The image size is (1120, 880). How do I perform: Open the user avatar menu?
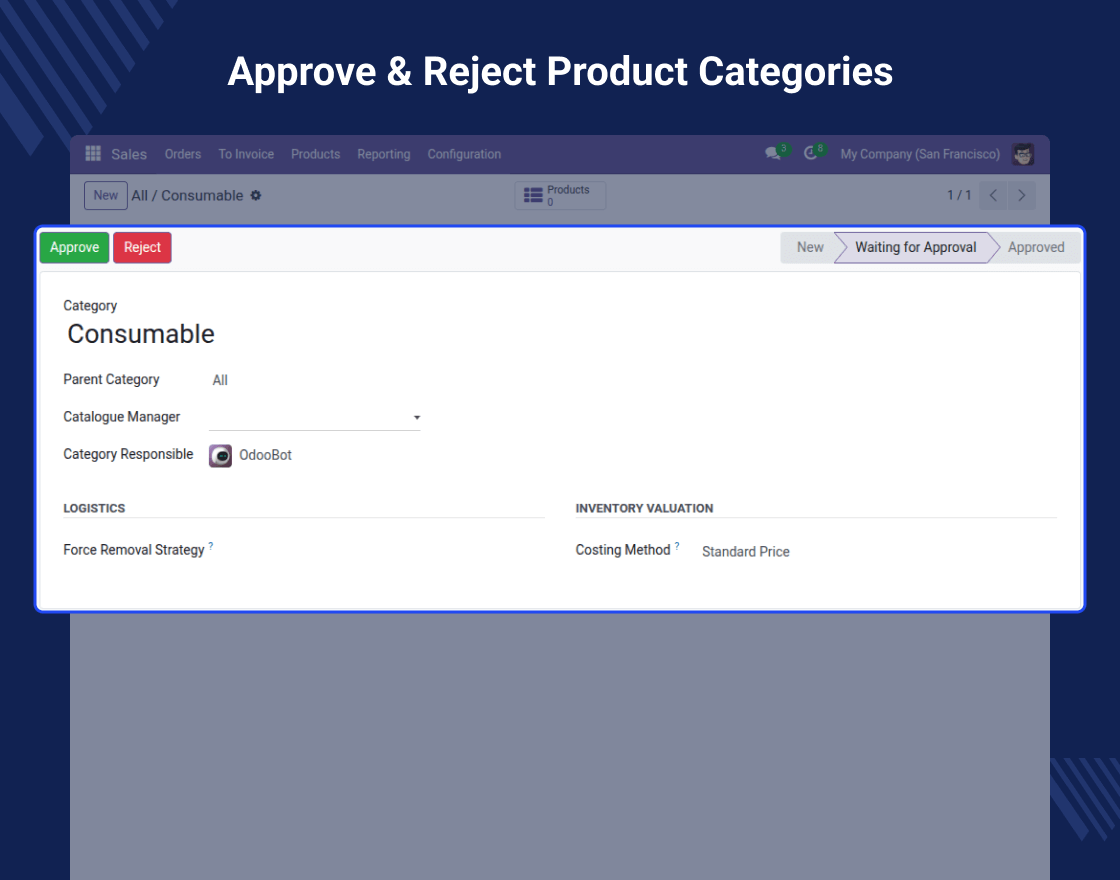click(1023, 154)
